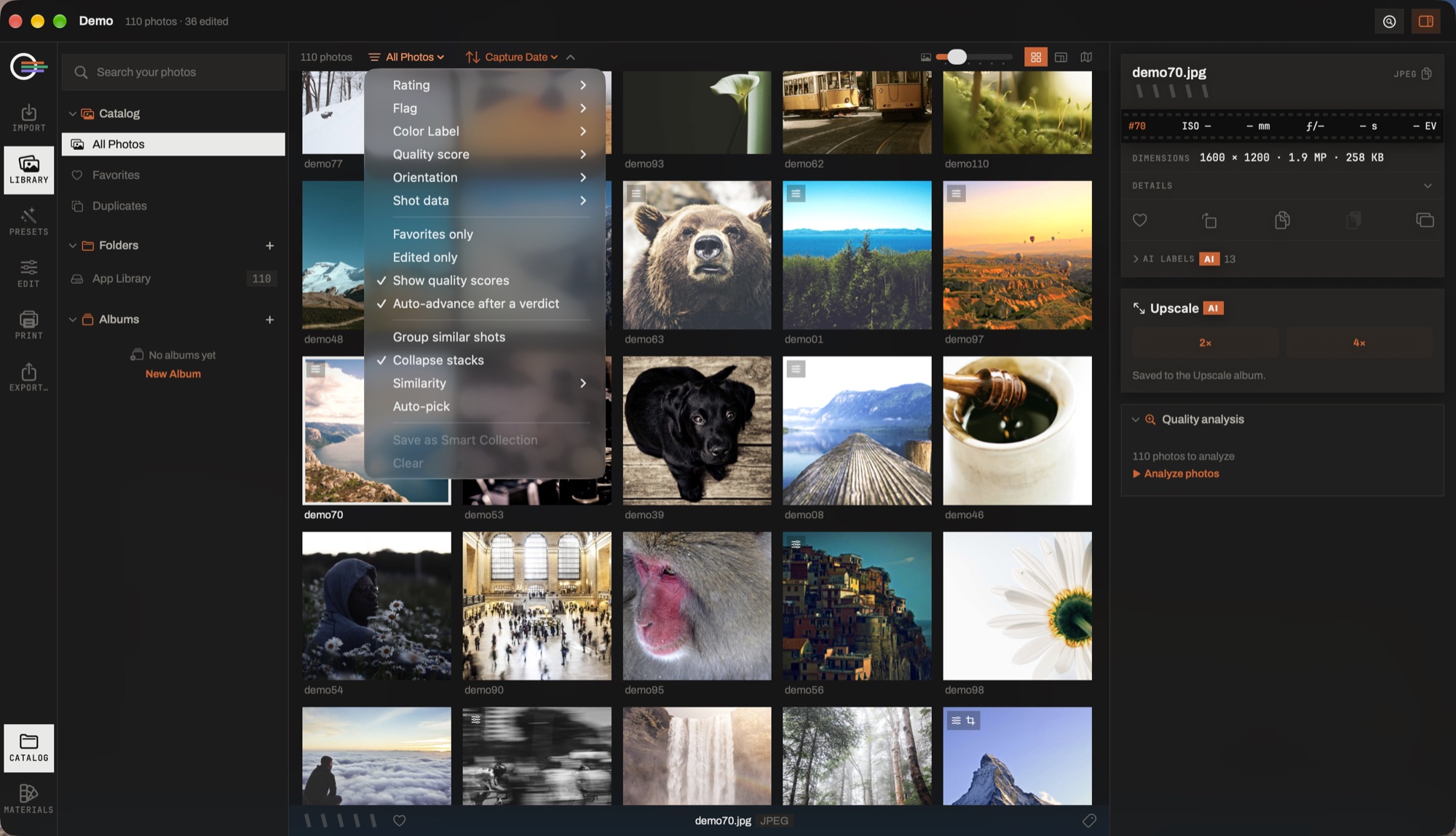
Task: Enable Edited only filter
Action: [x=485, y=257]
